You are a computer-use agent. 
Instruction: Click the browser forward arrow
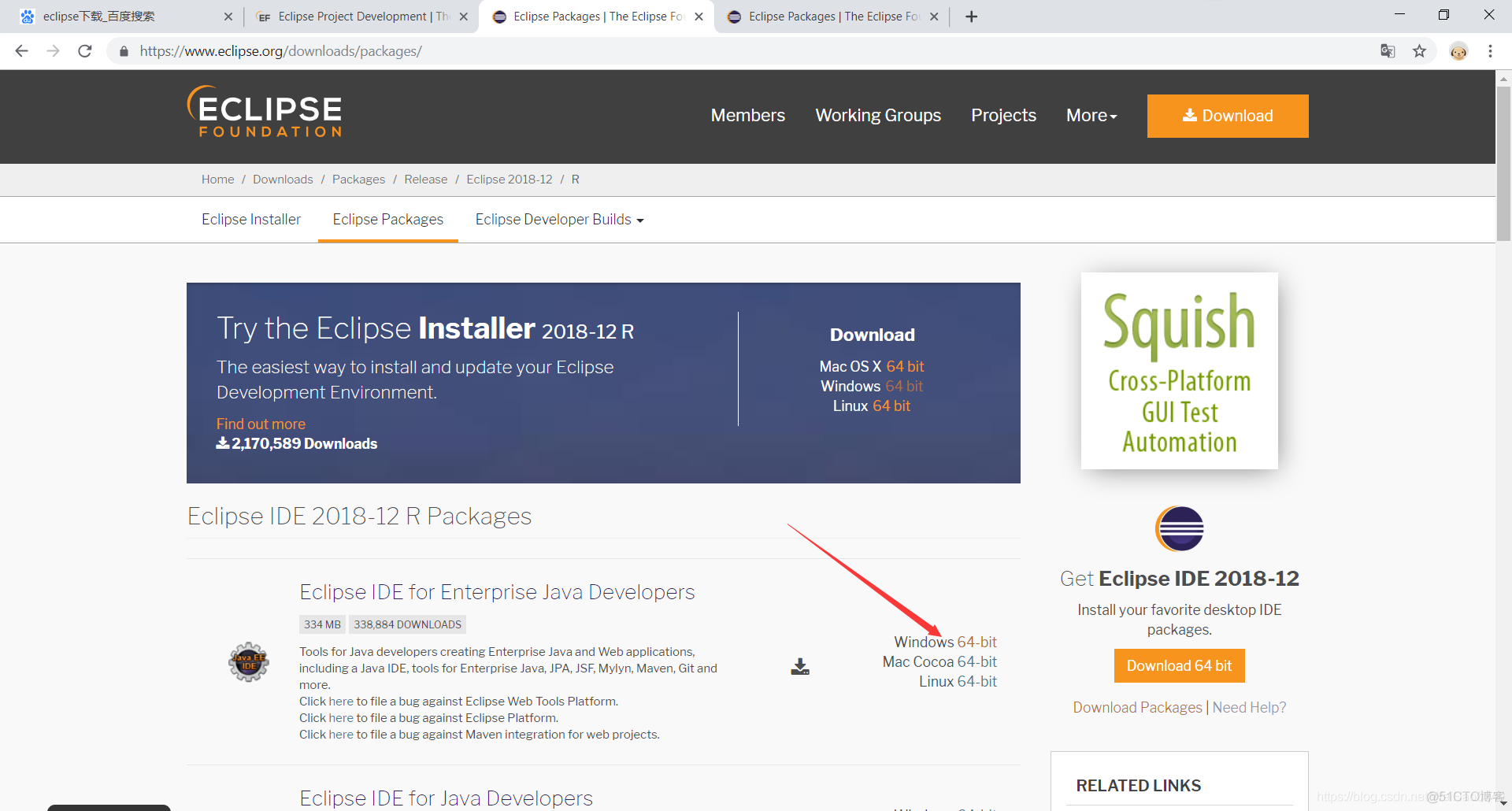click(53, 51)
